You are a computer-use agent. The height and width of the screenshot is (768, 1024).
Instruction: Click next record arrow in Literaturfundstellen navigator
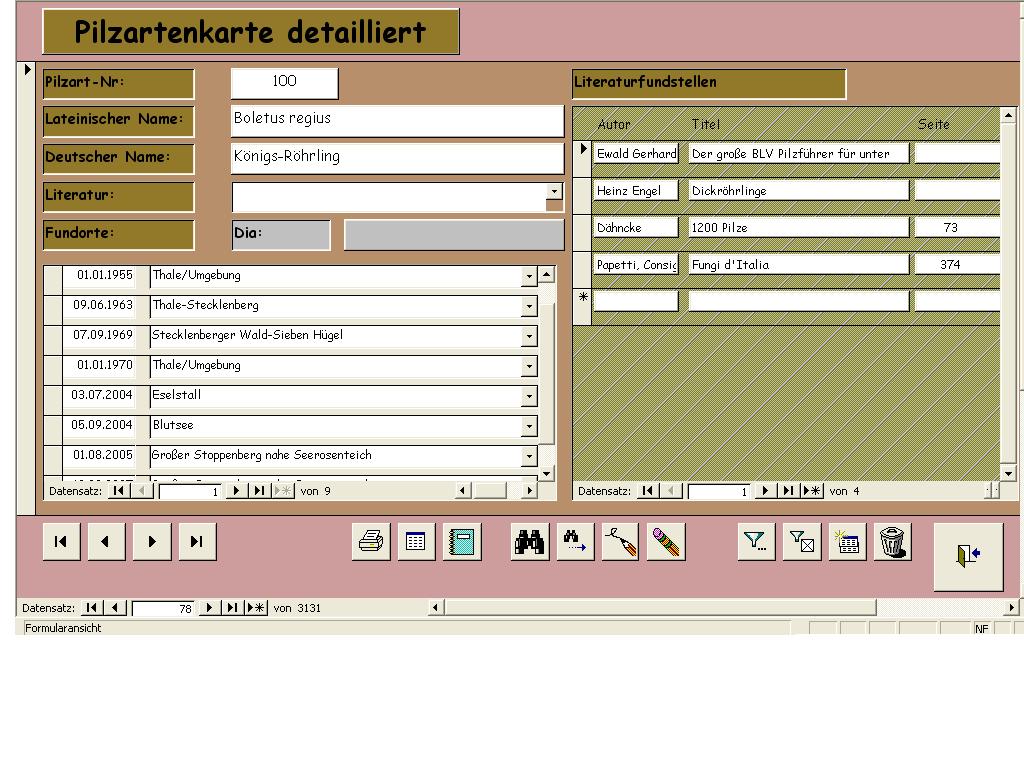[x=765, y=491]
